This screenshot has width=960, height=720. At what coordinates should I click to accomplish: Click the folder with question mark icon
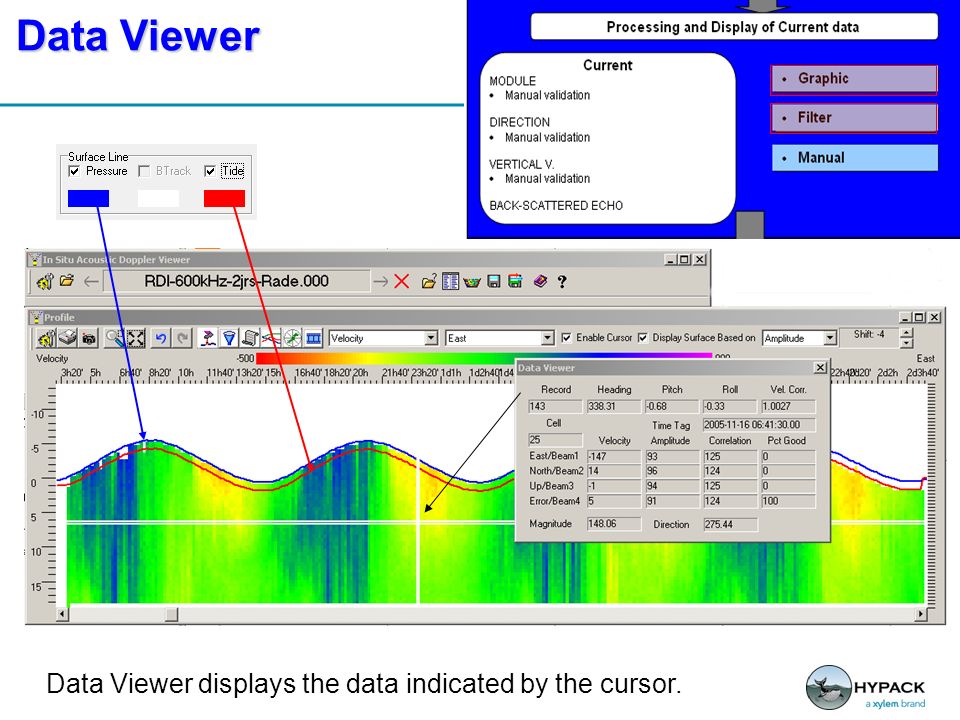(x=429, y=282)
